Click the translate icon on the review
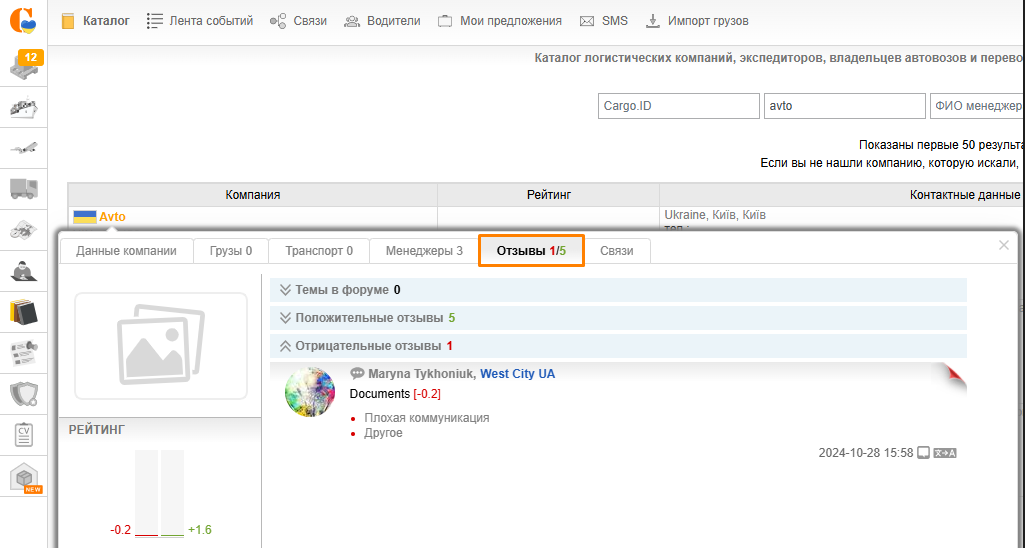This screenshot has height=548, width=1025. pyautogui.click(x=945, y=453)
